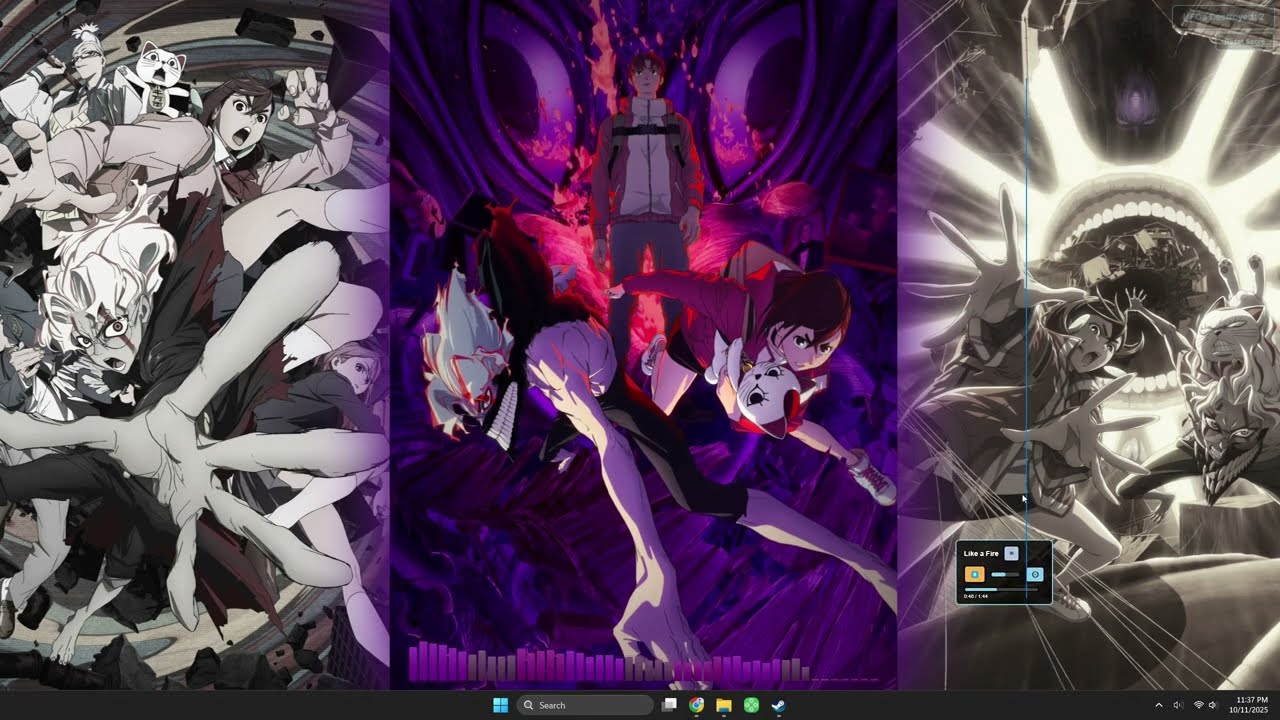The height and width of the screenshot is (720, 1280).
Task: Adjust the short slider in the music widget
Action: pos(1005,575)
